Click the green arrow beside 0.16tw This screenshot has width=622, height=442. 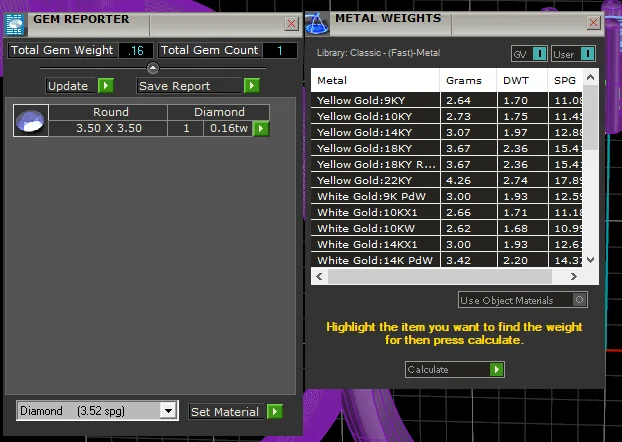[261, 129]
